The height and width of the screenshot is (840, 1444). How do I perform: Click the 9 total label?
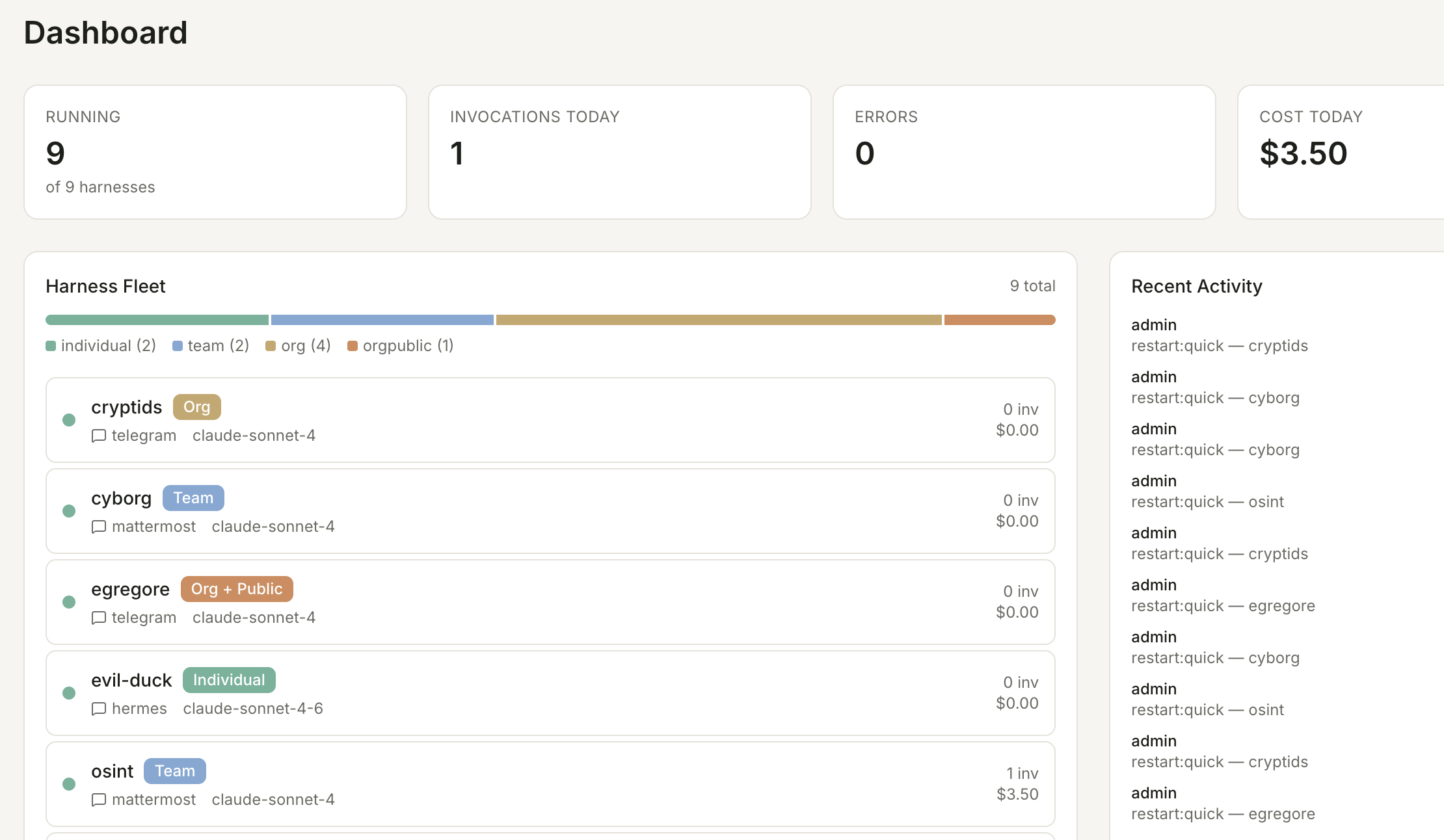coord(1033,286)
